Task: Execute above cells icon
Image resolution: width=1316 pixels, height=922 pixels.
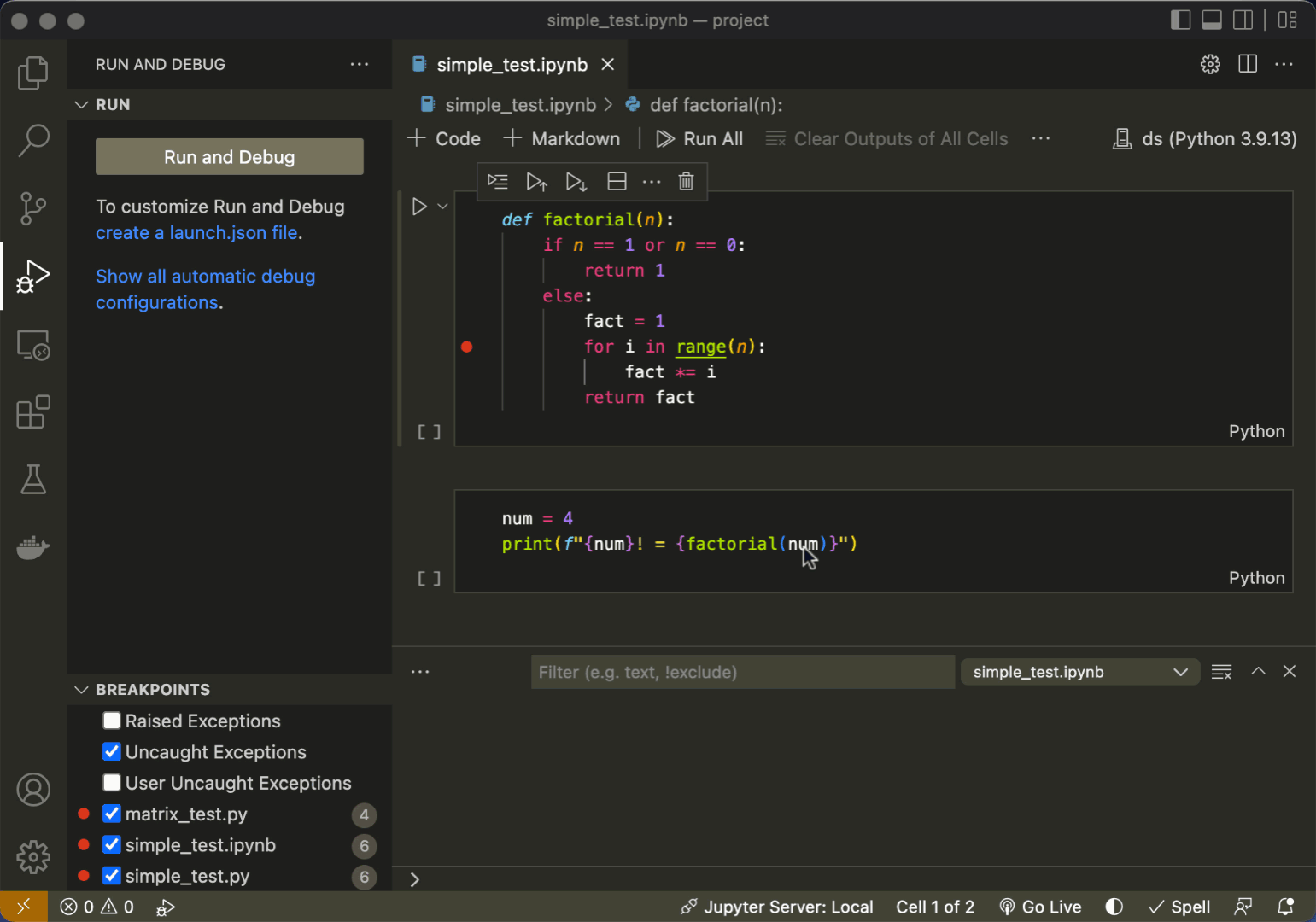Action: 536,181
